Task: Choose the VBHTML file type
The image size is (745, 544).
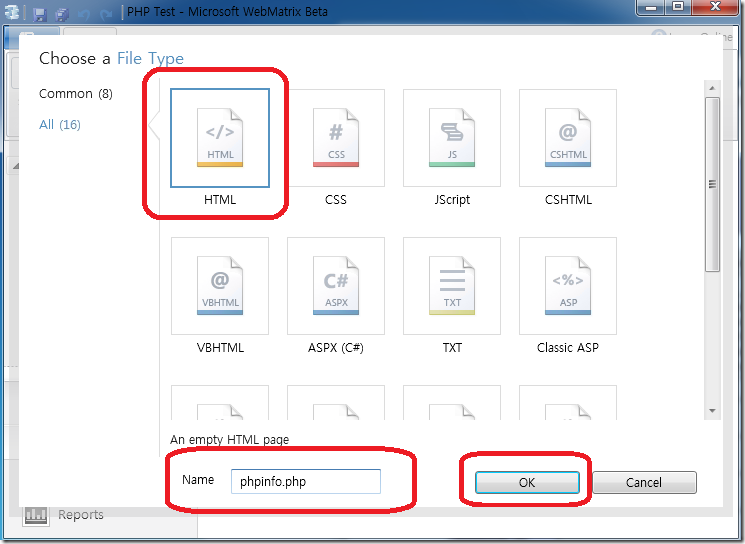Action: tap(220, 286)
